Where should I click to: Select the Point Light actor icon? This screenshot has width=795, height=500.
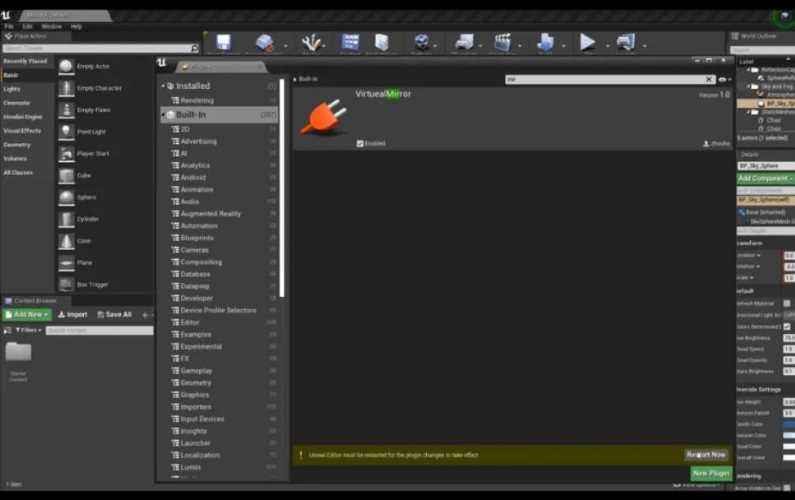(66, 132)
